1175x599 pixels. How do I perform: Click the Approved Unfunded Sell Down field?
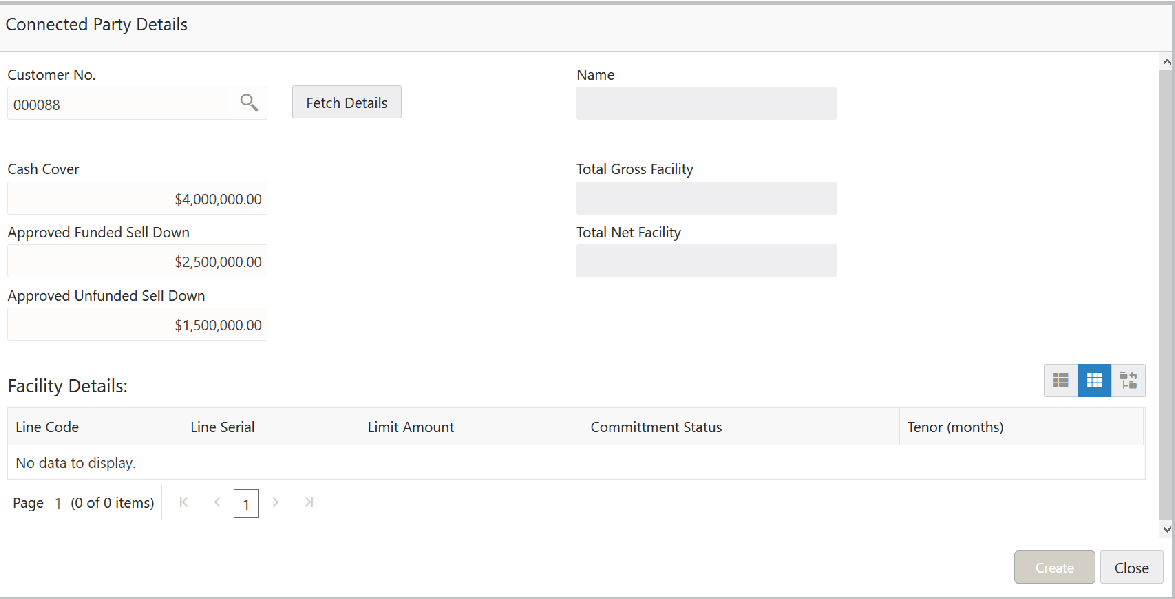tap(137, 325)
